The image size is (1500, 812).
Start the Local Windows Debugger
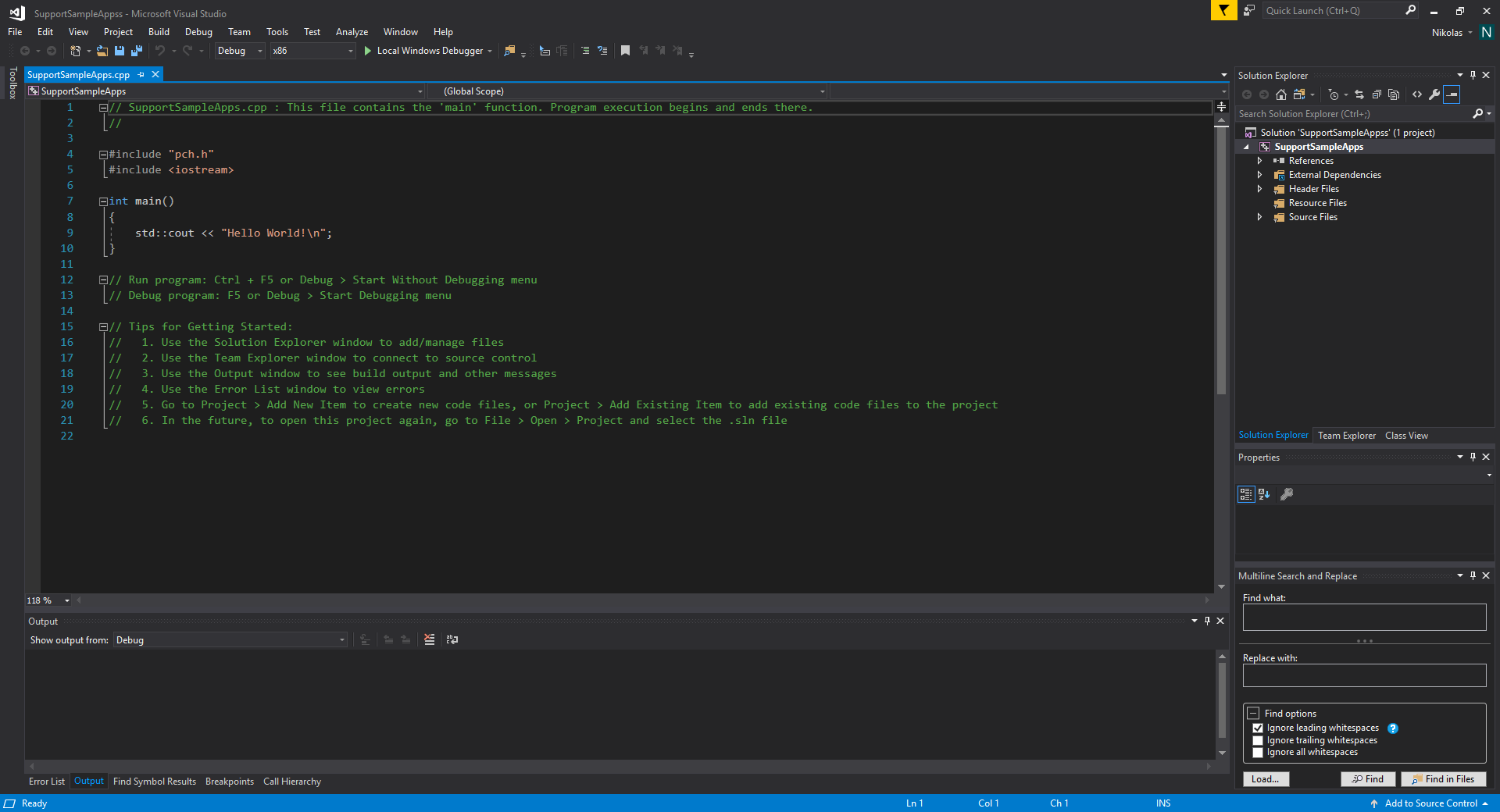(x=428, y=51)
